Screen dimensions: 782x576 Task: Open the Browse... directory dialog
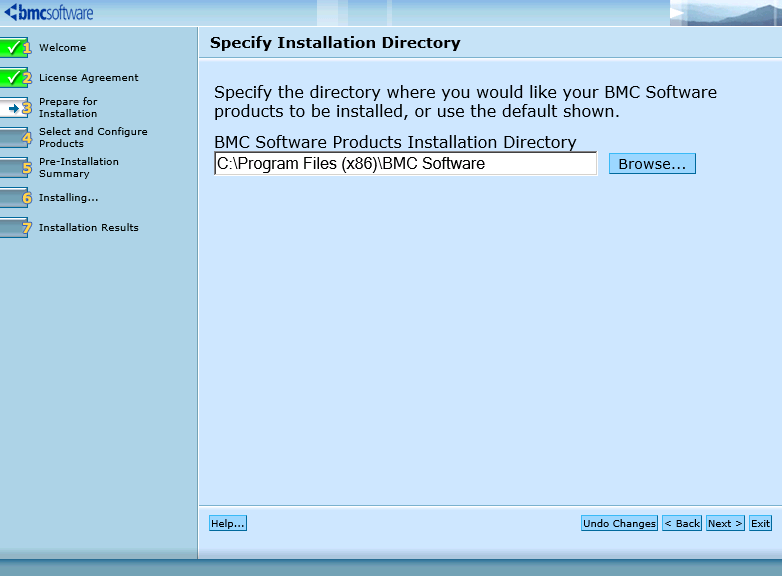[x=652, y=164]
